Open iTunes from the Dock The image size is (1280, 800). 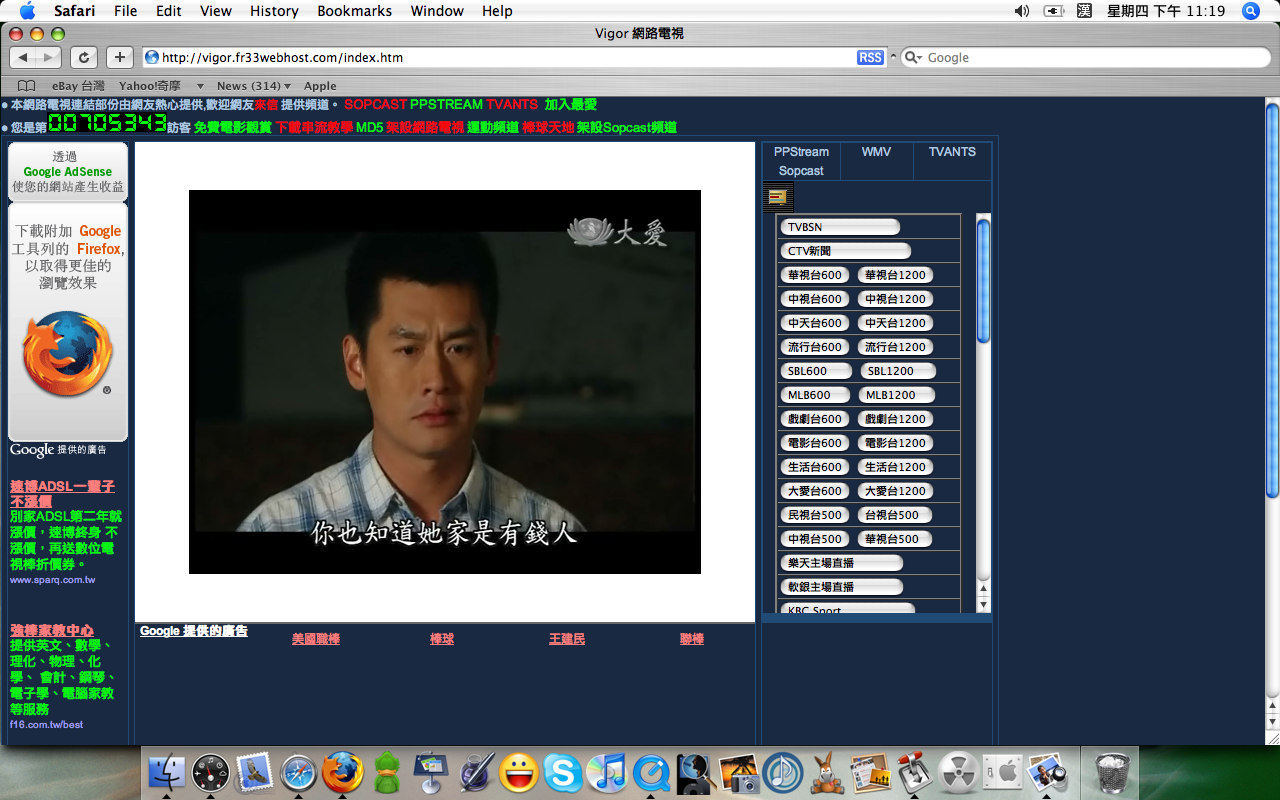pyautogui.click(x=606, y=773)
